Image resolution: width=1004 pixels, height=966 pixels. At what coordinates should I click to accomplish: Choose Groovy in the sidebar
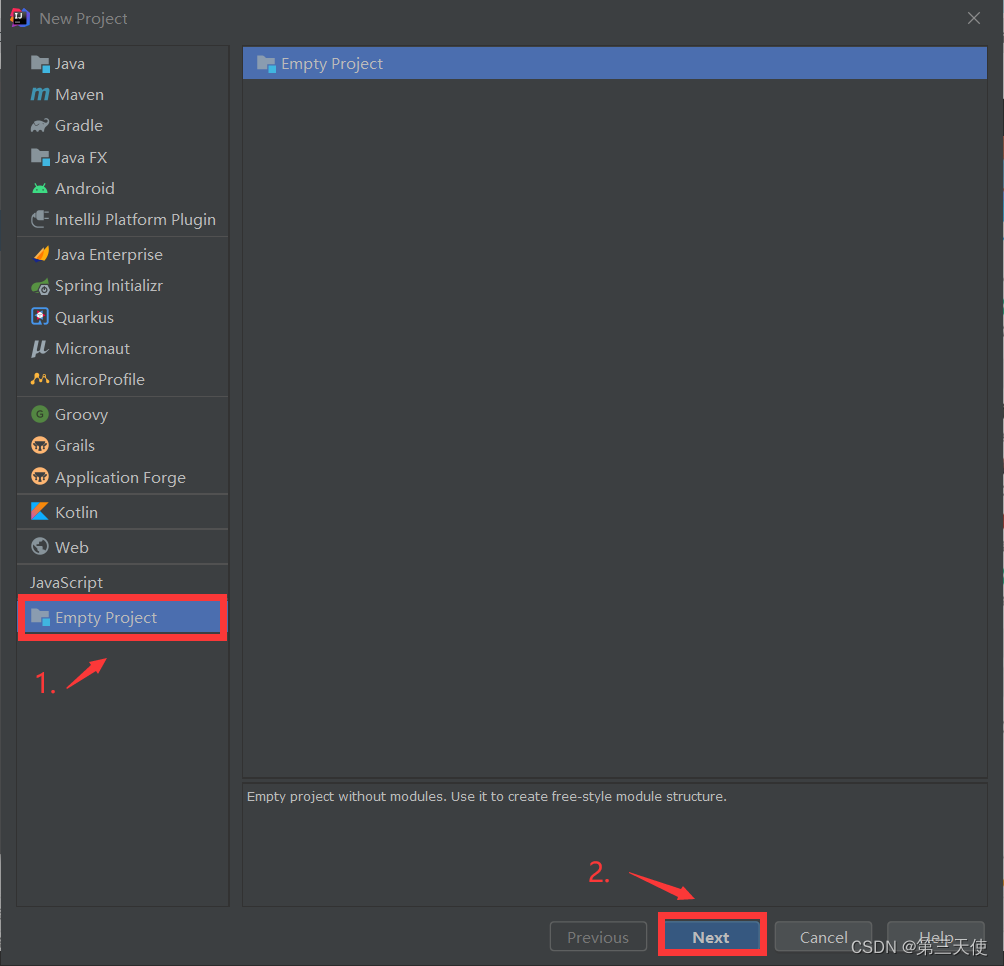coord(122,414)
